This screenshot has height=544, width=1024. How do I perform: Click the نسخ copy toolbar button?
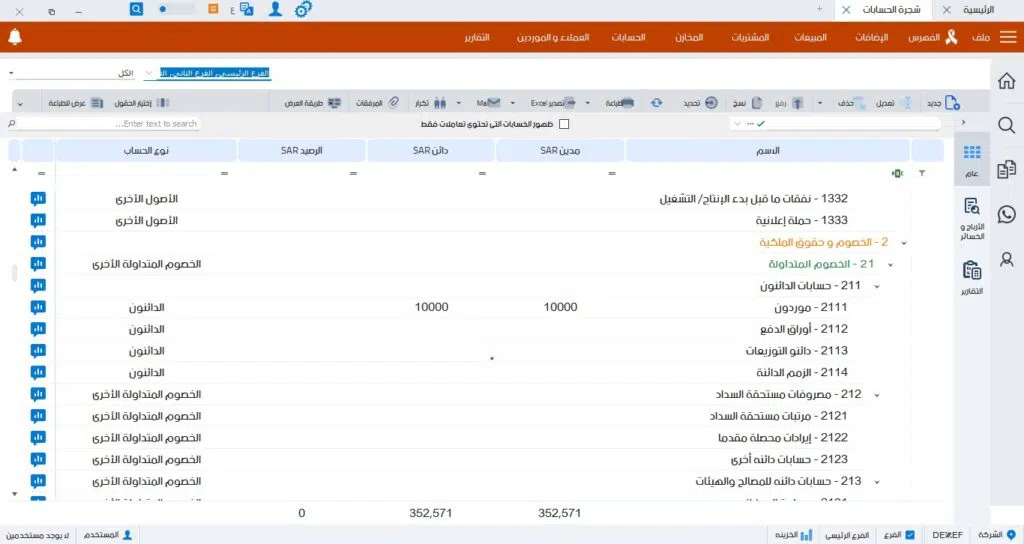click(748, 103)
